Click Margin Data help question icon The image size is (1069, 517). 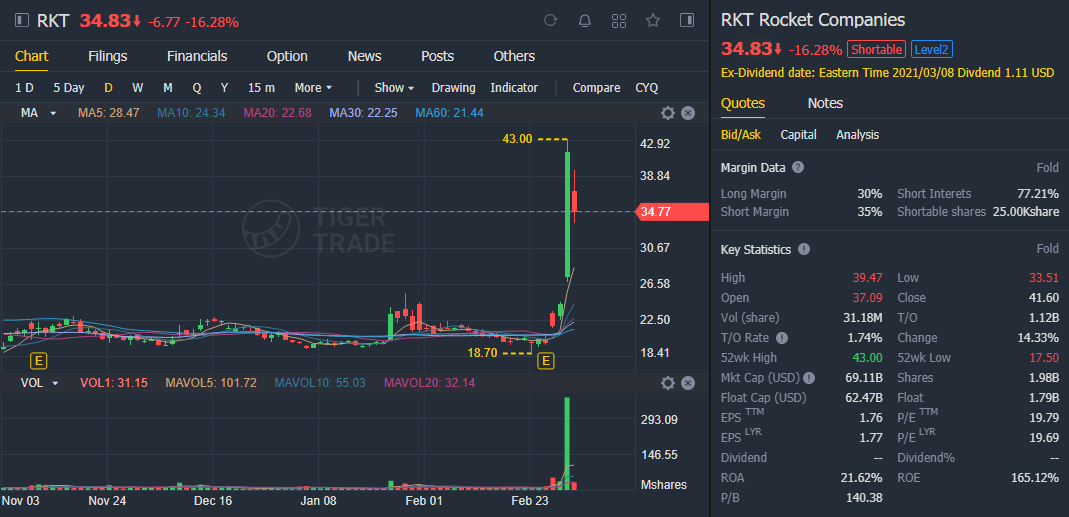coord(798,167)
